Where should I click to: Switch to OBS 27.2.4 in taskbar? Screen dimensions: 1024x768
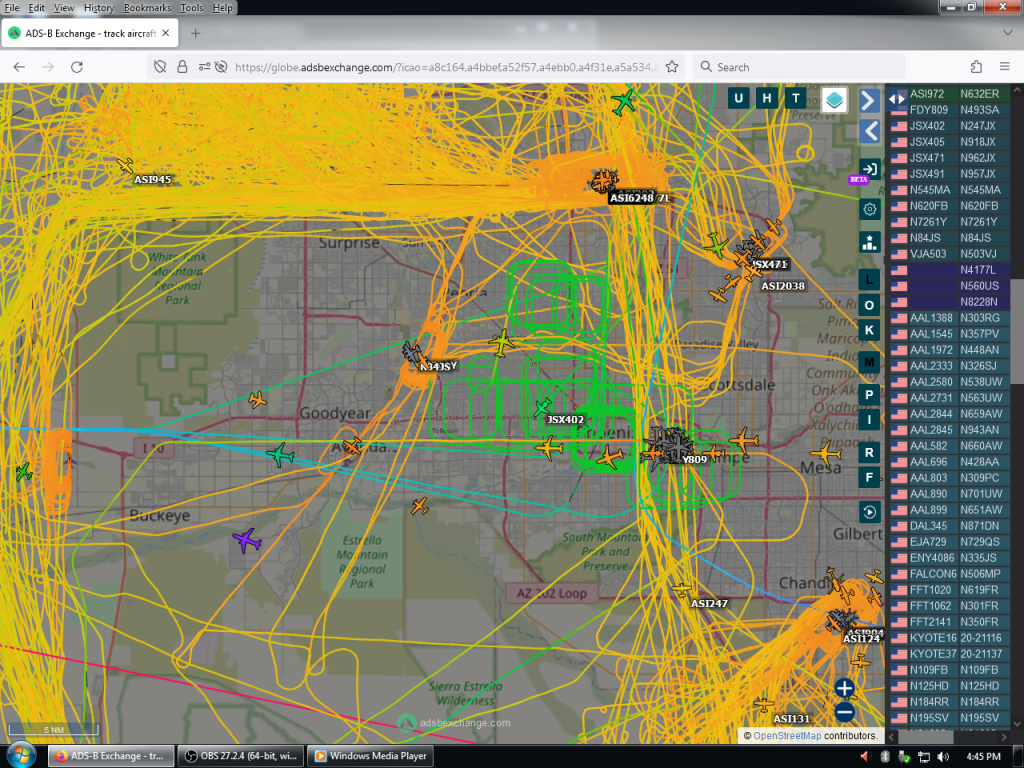241,756
